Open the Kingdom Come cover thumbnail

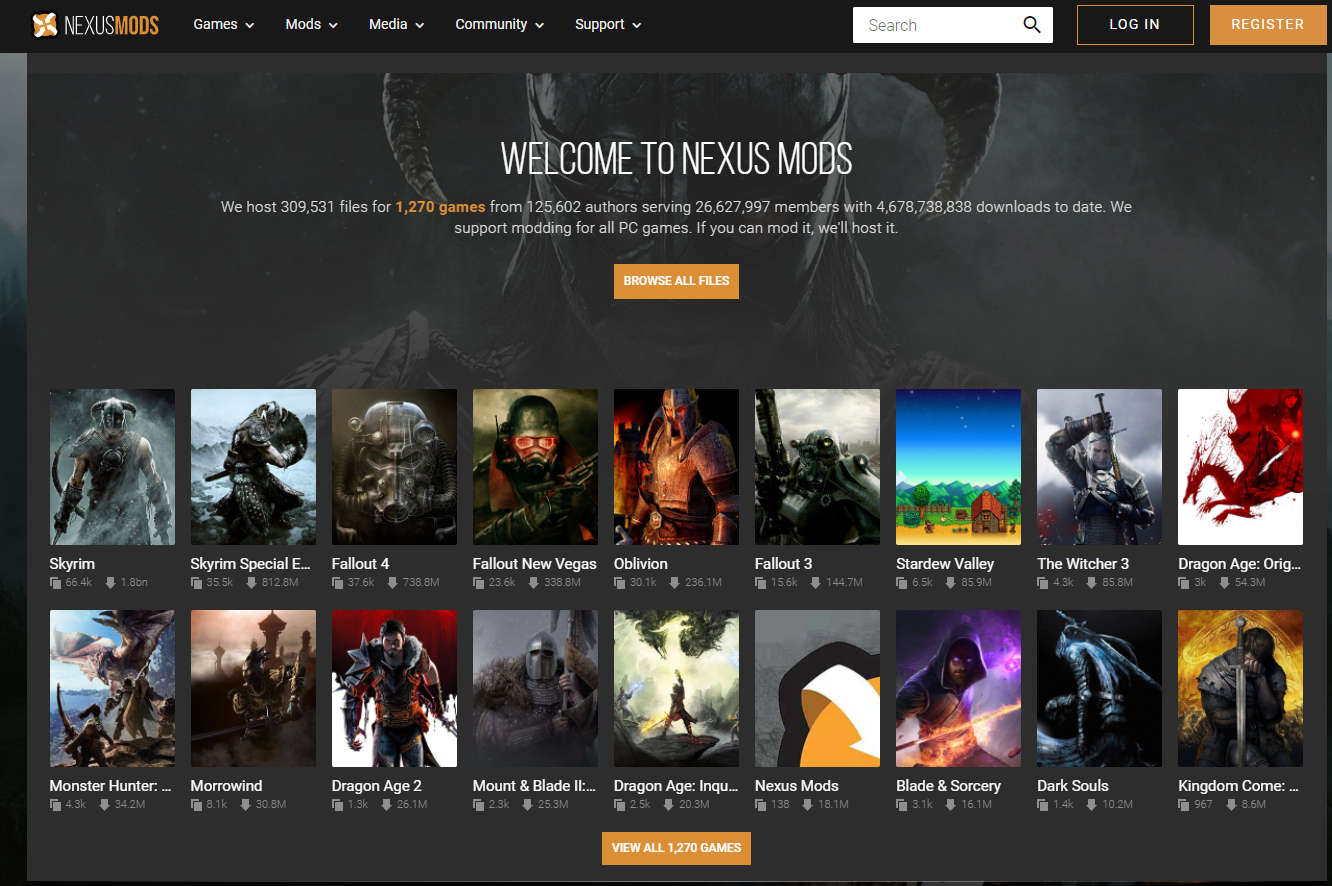[1240, 689]
